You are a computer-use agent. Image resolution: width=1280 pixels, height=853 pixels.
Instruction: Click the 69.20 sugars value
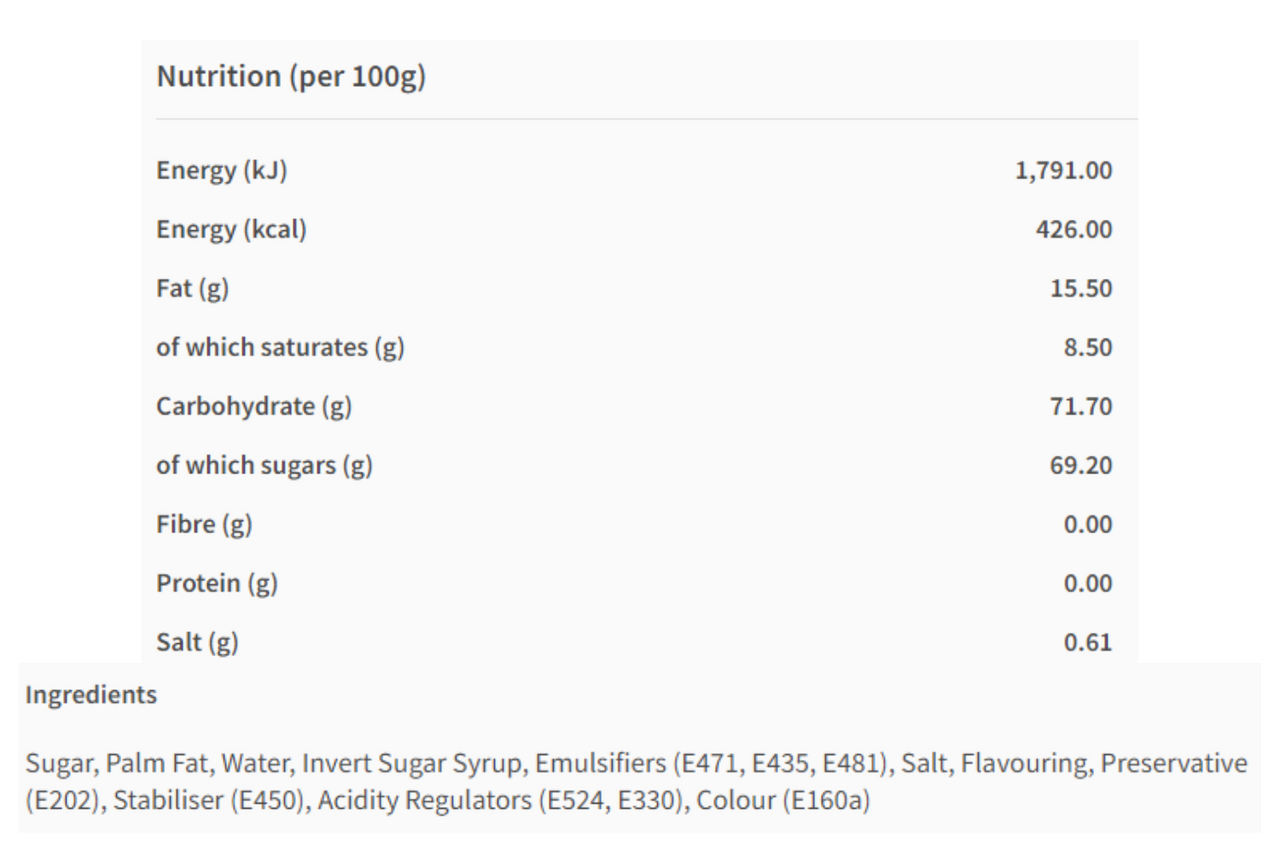coord(1079,466)
